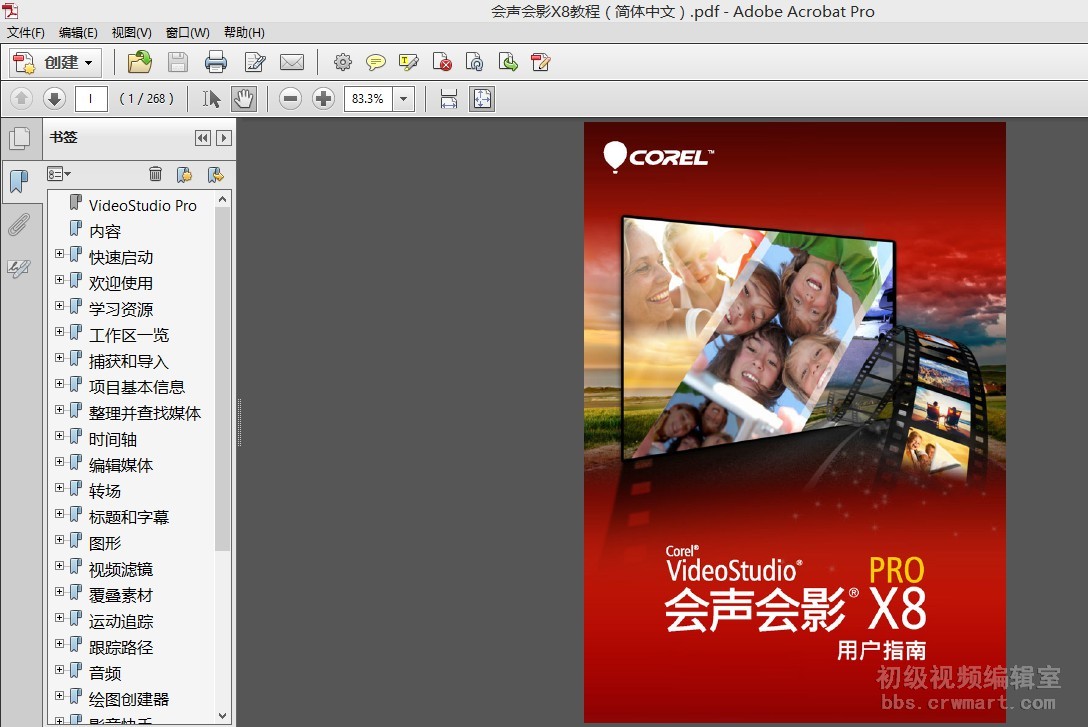Open the Attachments paperclip pane
Image resolution: width=1088 pixels, height=727 pixels.
click(x=19, y=225)
